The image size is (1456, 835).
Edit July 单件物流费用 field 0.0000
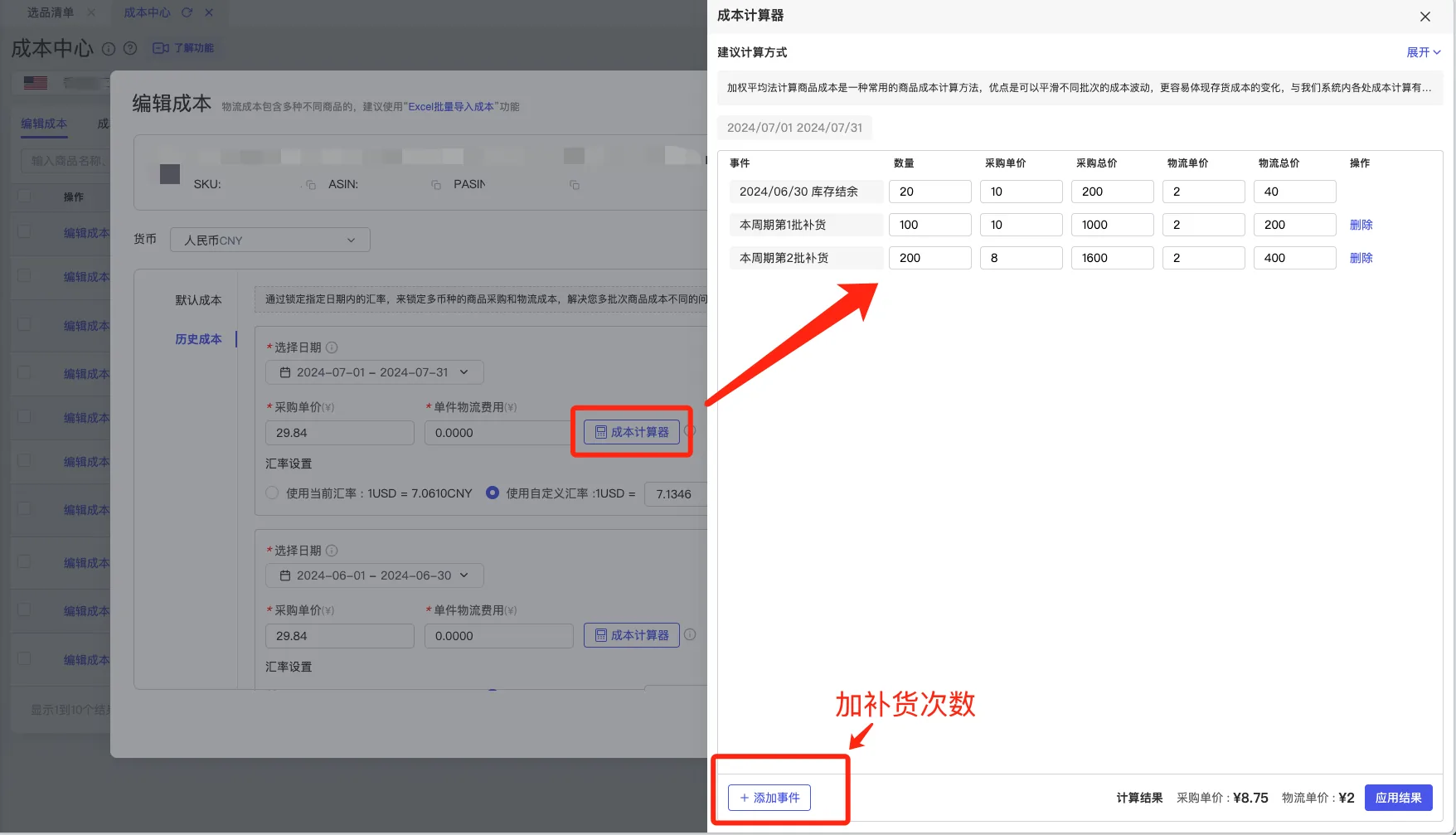tap(499, 433)
